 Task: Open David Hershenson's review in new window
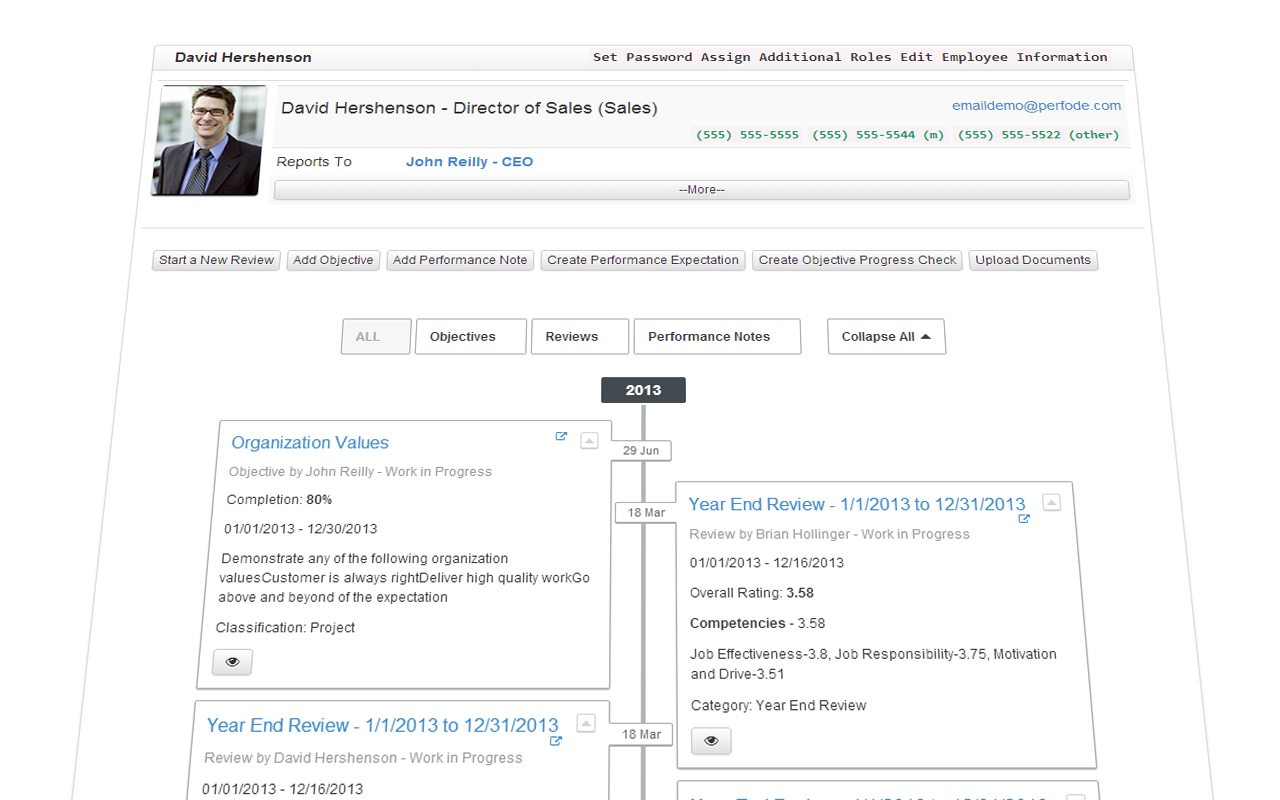click(554, 741)
